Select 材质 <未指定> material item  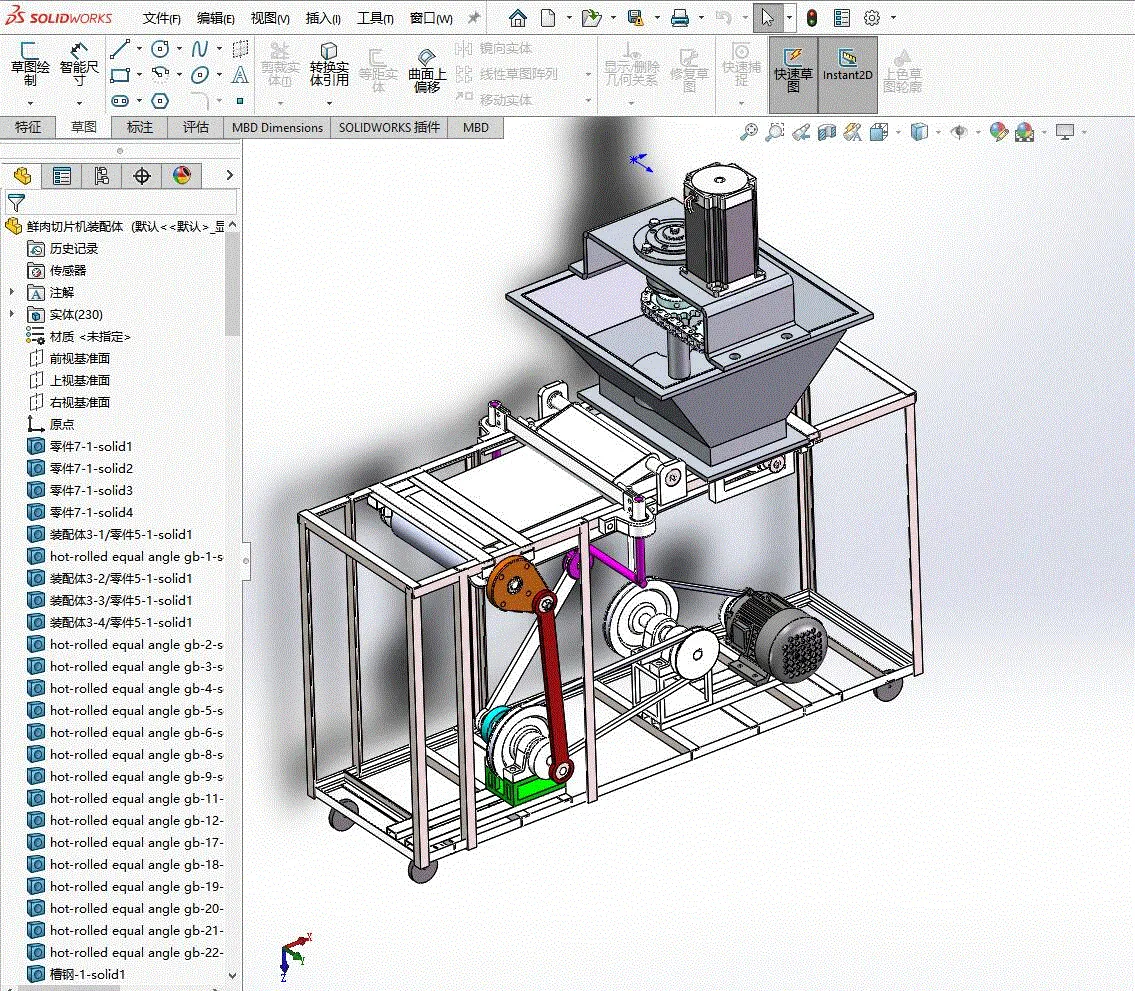tap(90, 337)
